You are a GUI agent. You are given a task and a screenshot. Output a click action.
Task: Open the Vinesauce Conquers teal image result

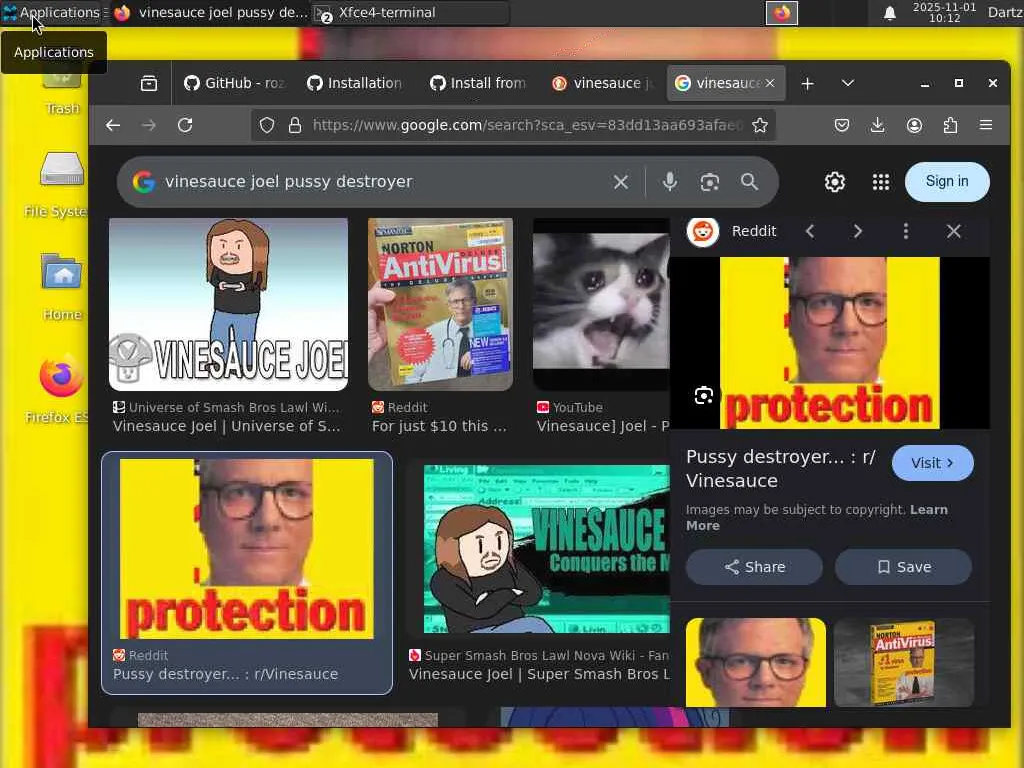pyautogui.click(x=547, y=549)
